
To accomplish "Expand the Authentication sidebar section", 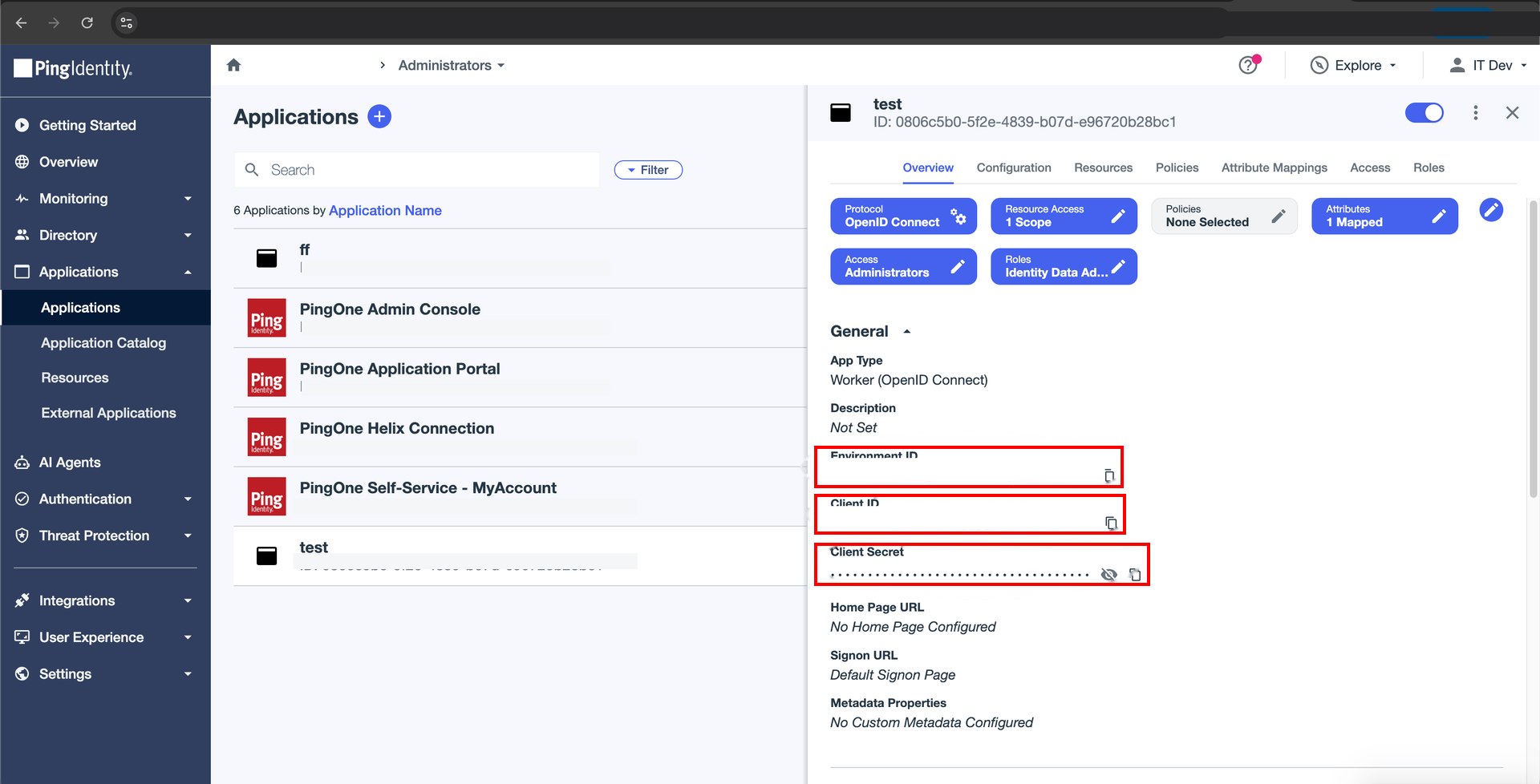I will [105, 499].
